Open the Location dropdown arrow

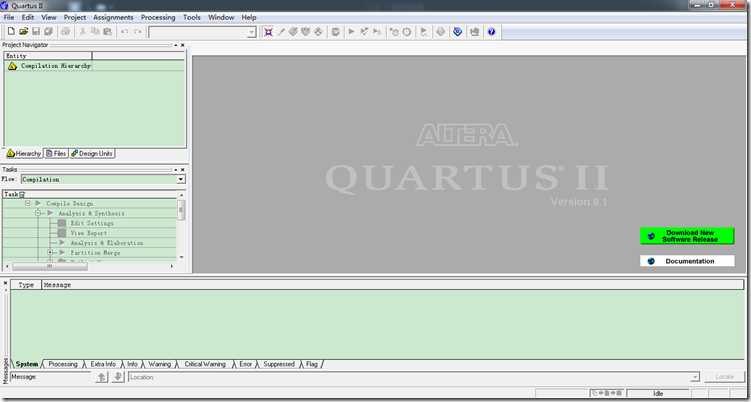(x=695, y=377)
